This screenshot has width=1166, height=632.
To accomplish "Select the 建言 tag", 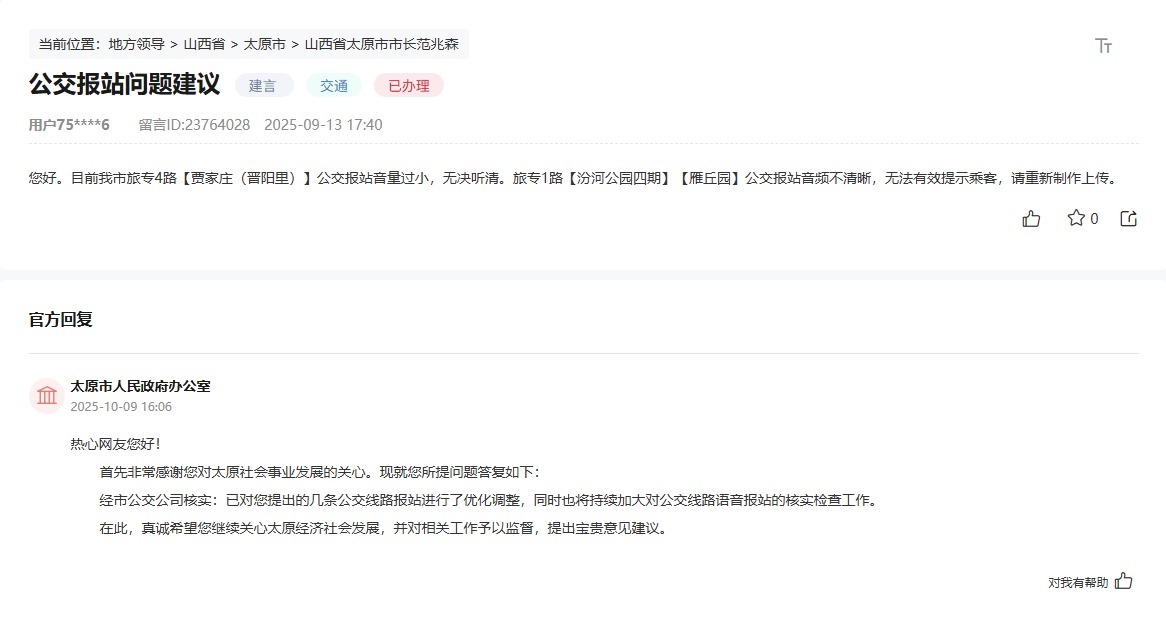I will coord(262,86).
